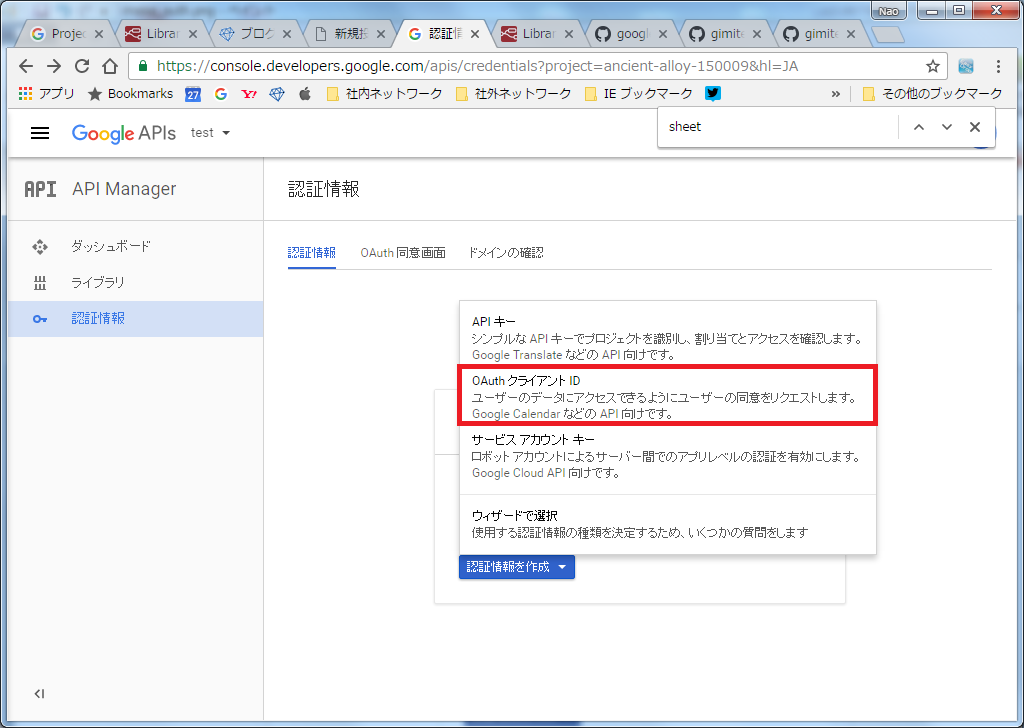The height and width of the screenshot is (728, 1024).
Task: Close the find-in-page bar
Action: click(974, 127)
